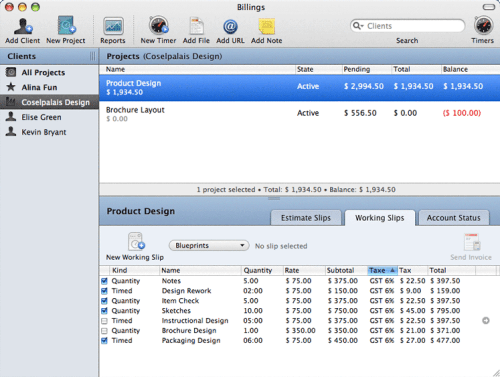
Task: Click the $ 556.50 pending amount
Action: (x=360, y=113)
